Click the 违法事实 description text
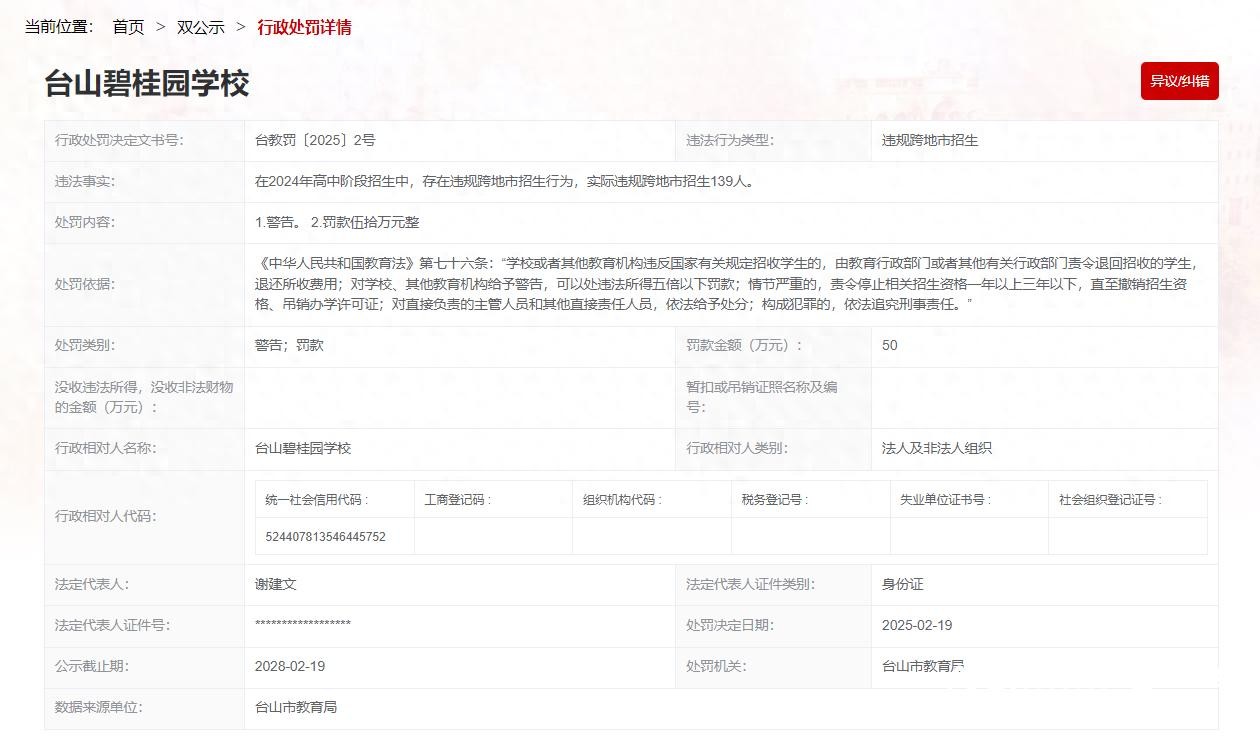The height and width of the screenshot is (738, 1260). pos(504,182)
